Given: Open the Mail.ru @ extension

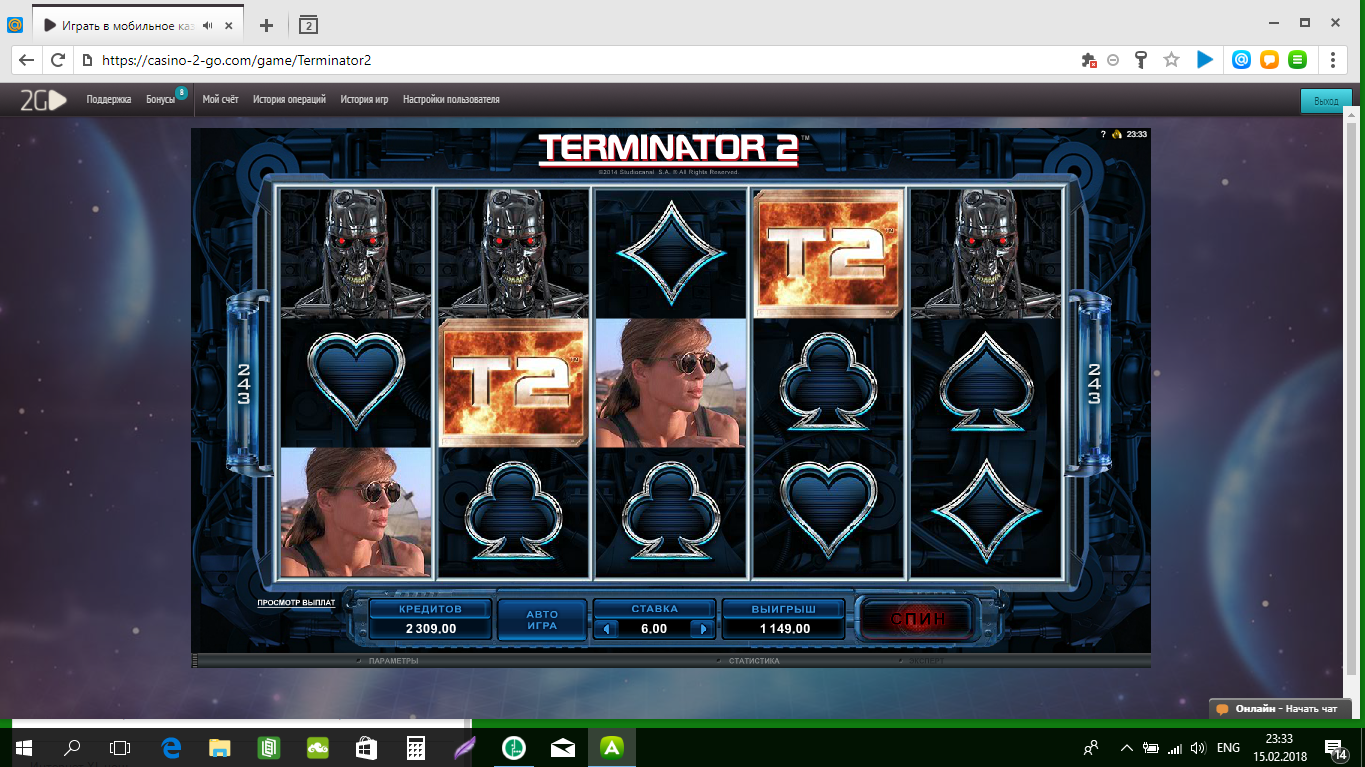Looking at the screenshot, I should pyautogui.click(x=1241, y=60).
